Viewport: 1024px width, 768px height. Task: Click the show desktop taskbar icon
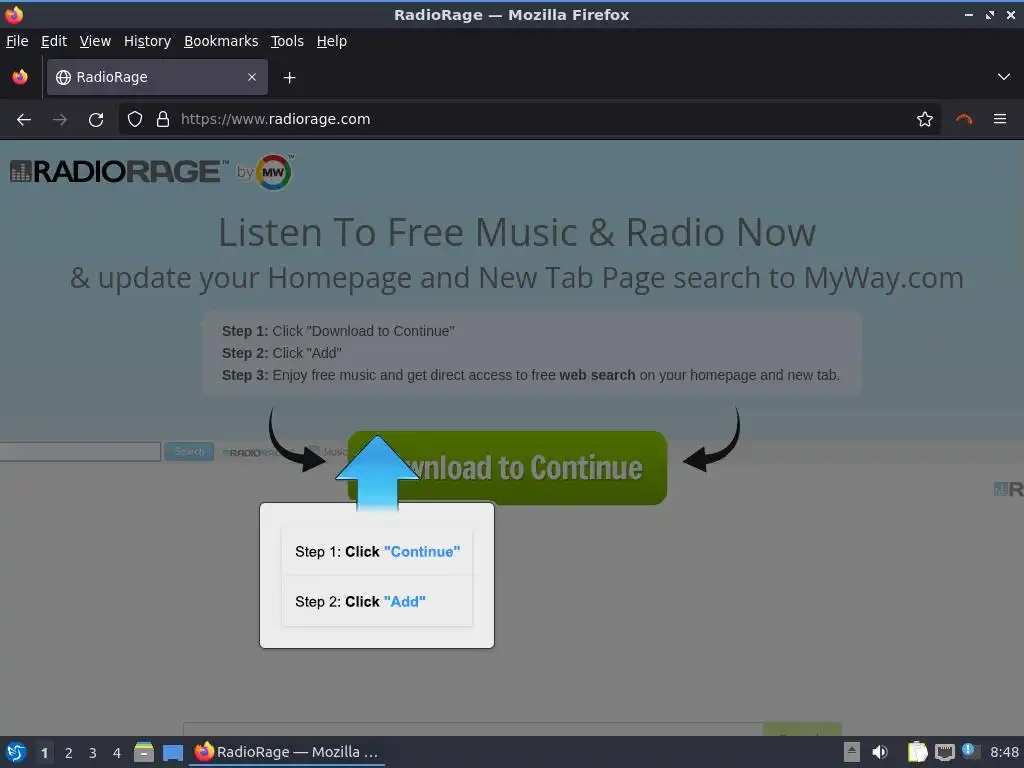pos(173,752)
